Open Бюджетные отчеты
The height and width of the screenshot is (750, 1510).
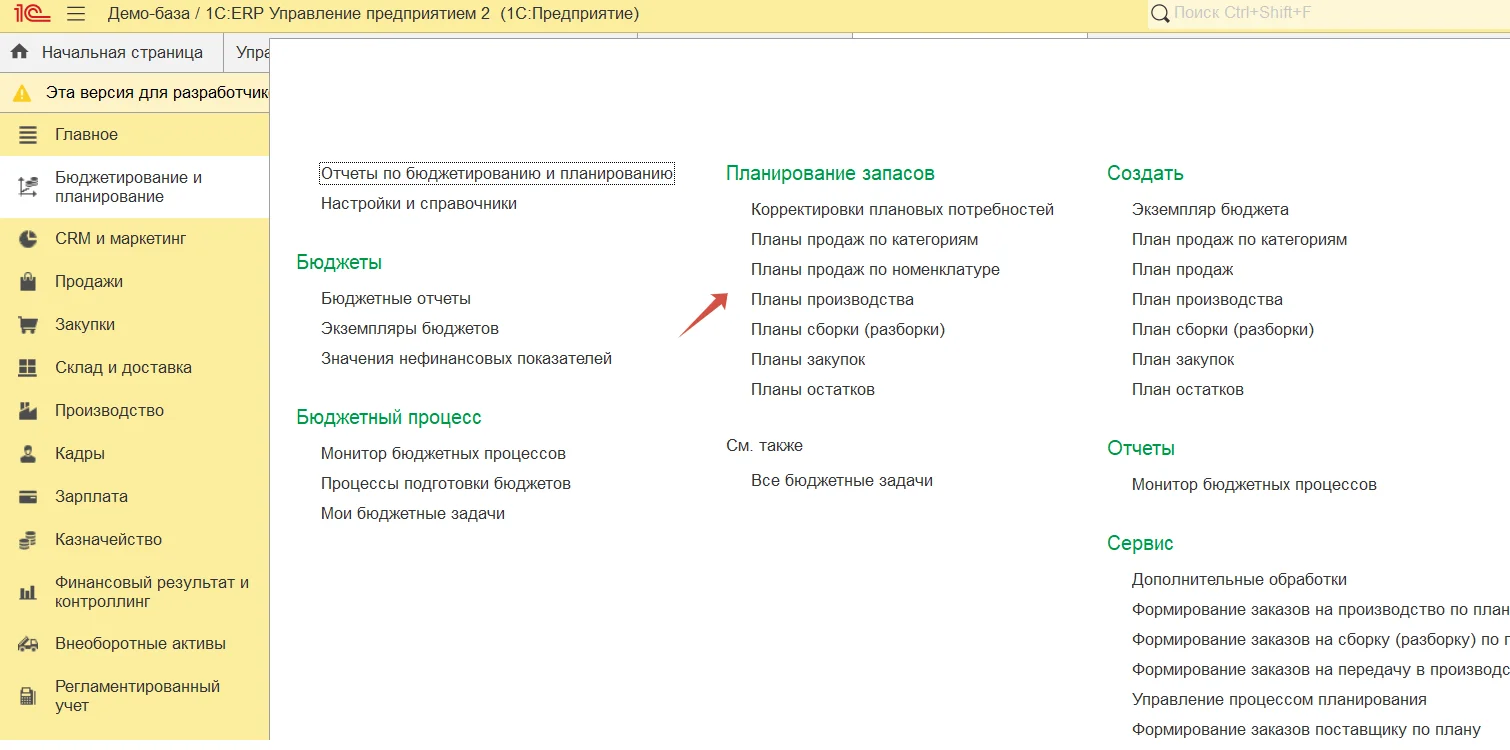(x=396, y=299)
